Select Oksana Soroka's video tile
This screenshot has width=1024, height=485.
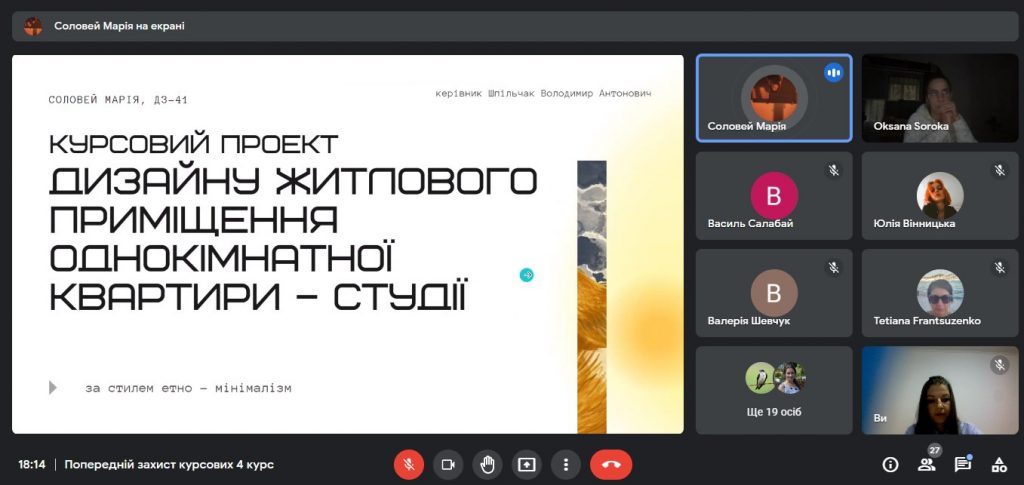[x=940, y=97]
